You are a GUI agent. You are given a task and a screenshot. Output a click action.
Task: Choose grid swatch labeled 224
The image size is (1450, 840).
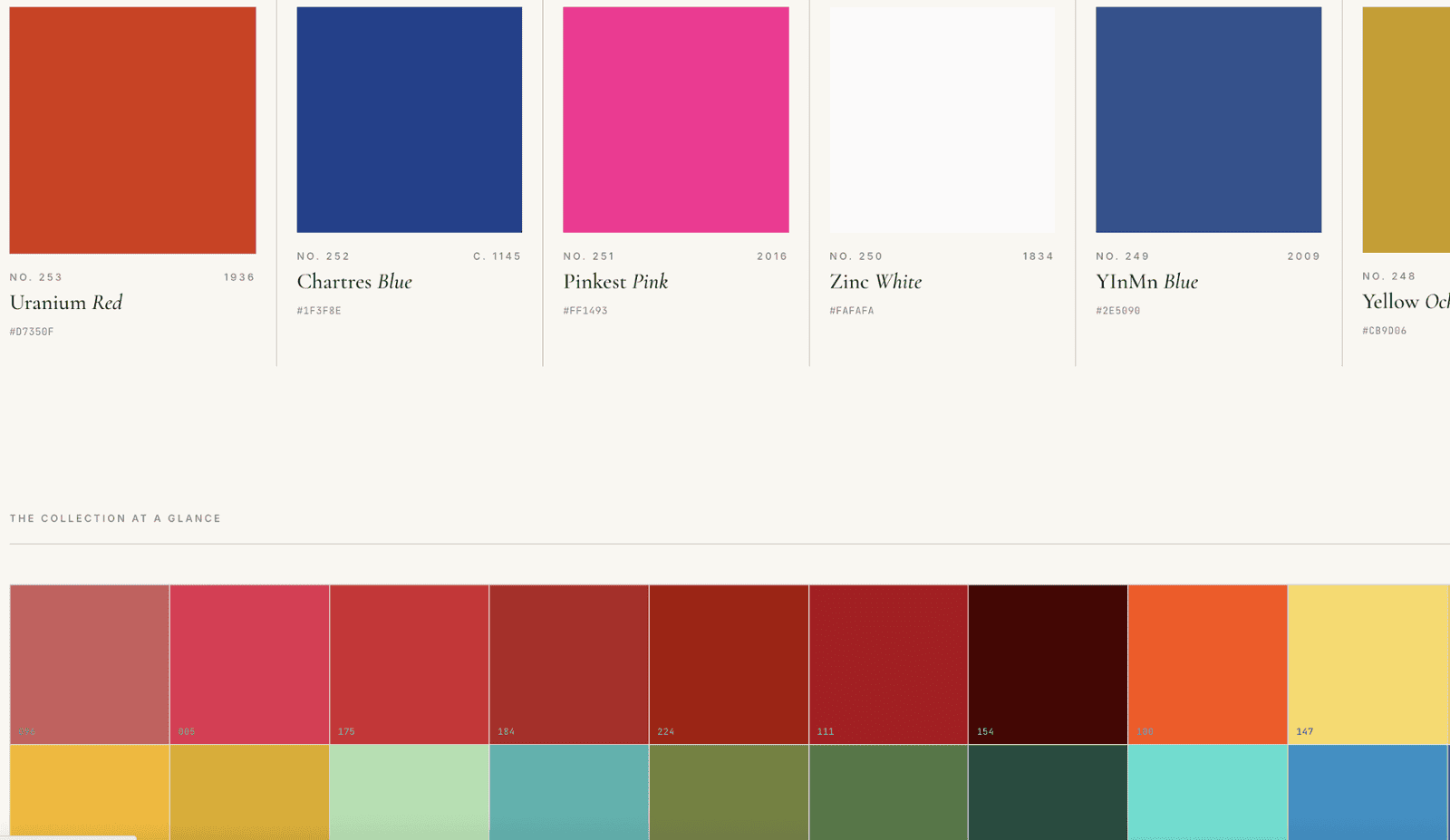[x=729, y=664]
